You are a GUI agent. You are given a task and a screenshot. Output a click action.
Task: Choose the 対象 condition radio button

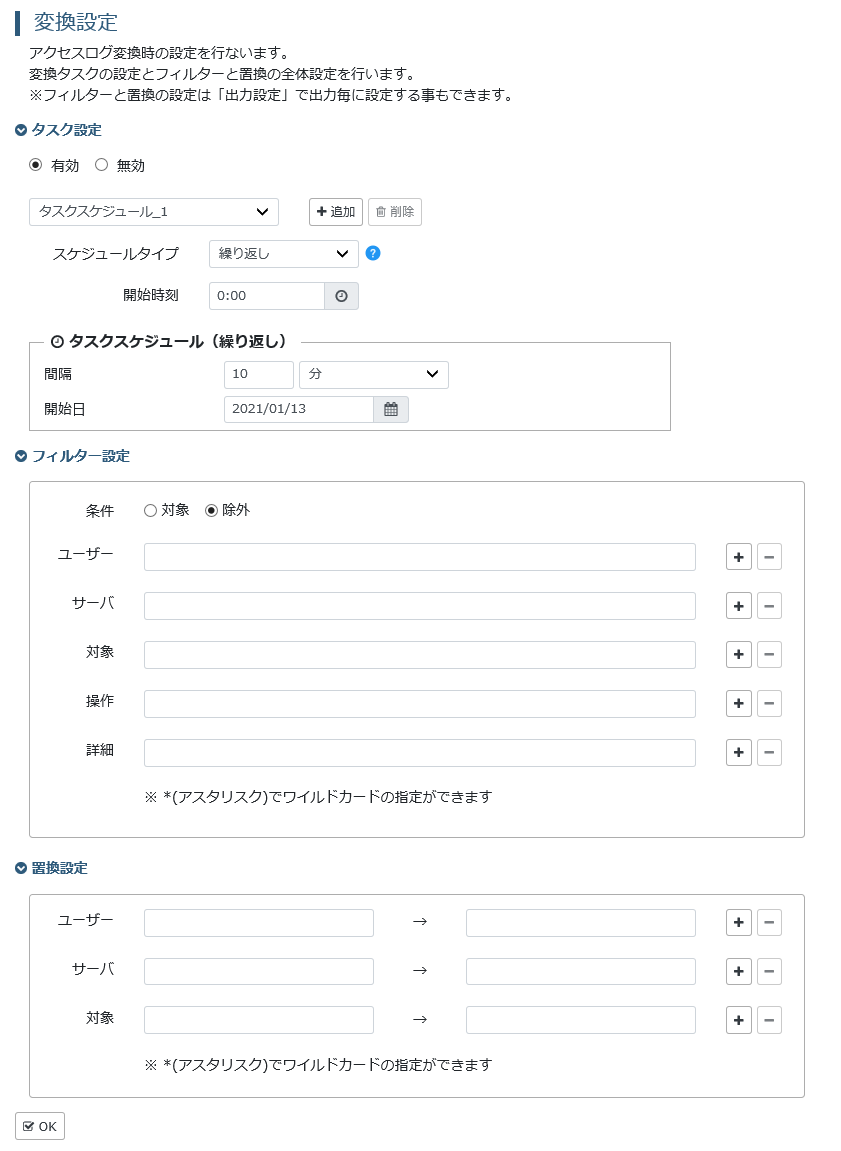pos(150,510)
